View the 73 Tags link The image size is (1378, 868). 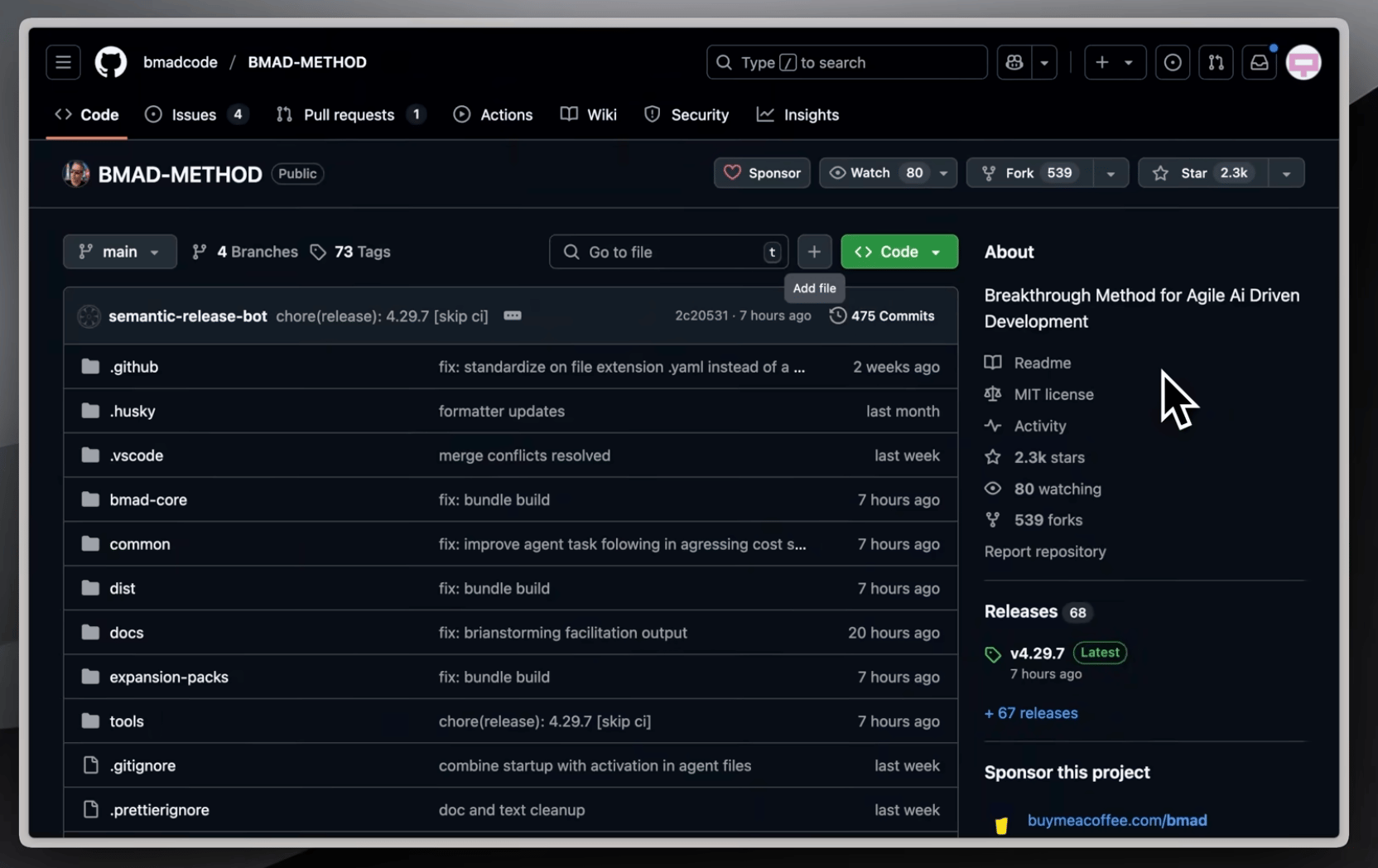click(x=350, y=252)
